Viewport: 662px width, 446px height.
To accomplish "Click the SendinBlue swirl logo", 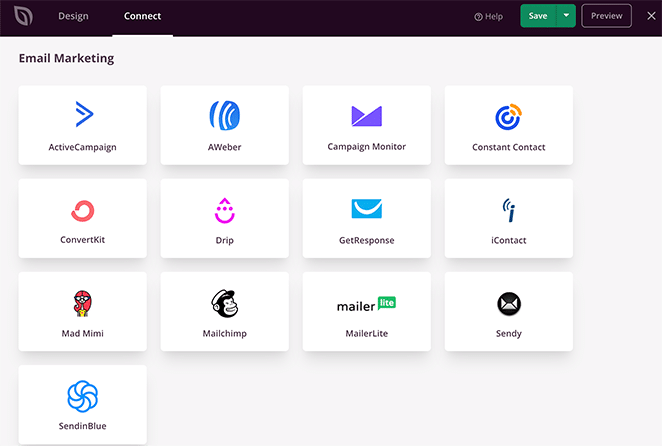I will pyautogui.click(x=83, y=396).
